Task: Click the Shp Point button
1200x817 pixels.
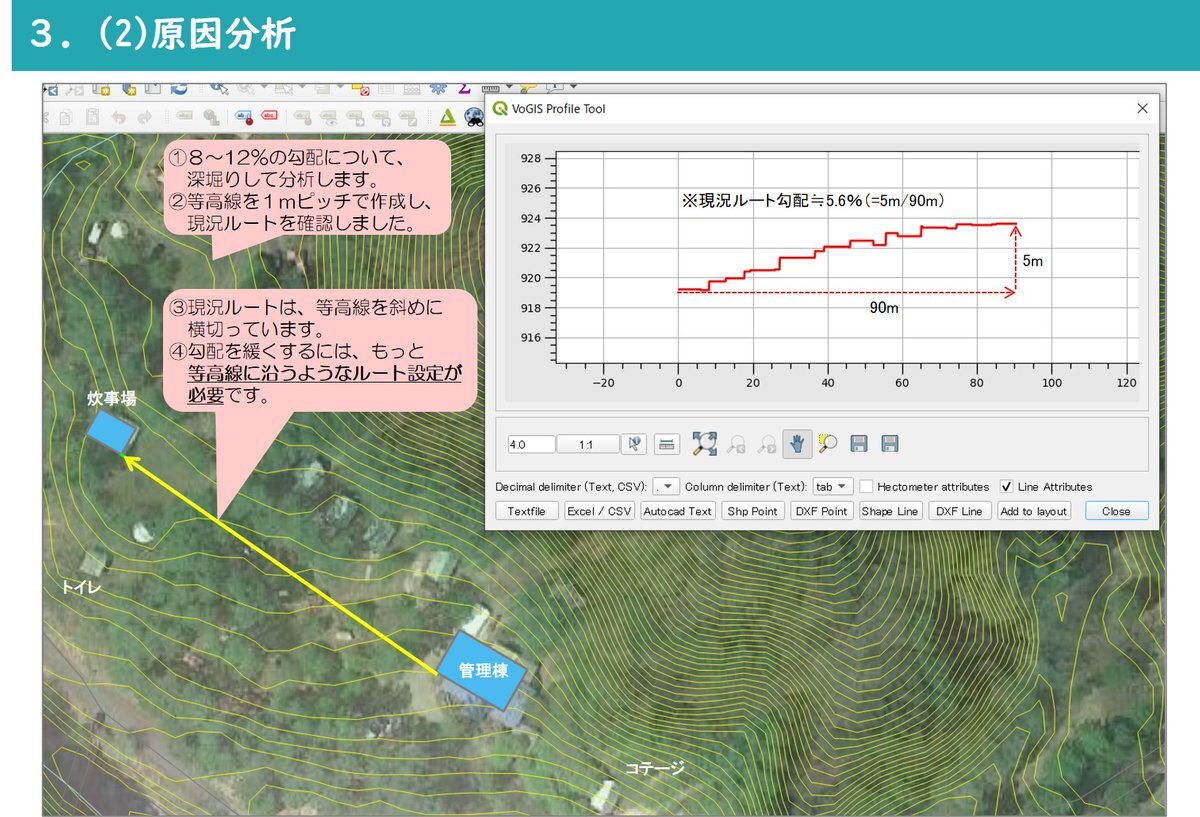Action: 752,511
